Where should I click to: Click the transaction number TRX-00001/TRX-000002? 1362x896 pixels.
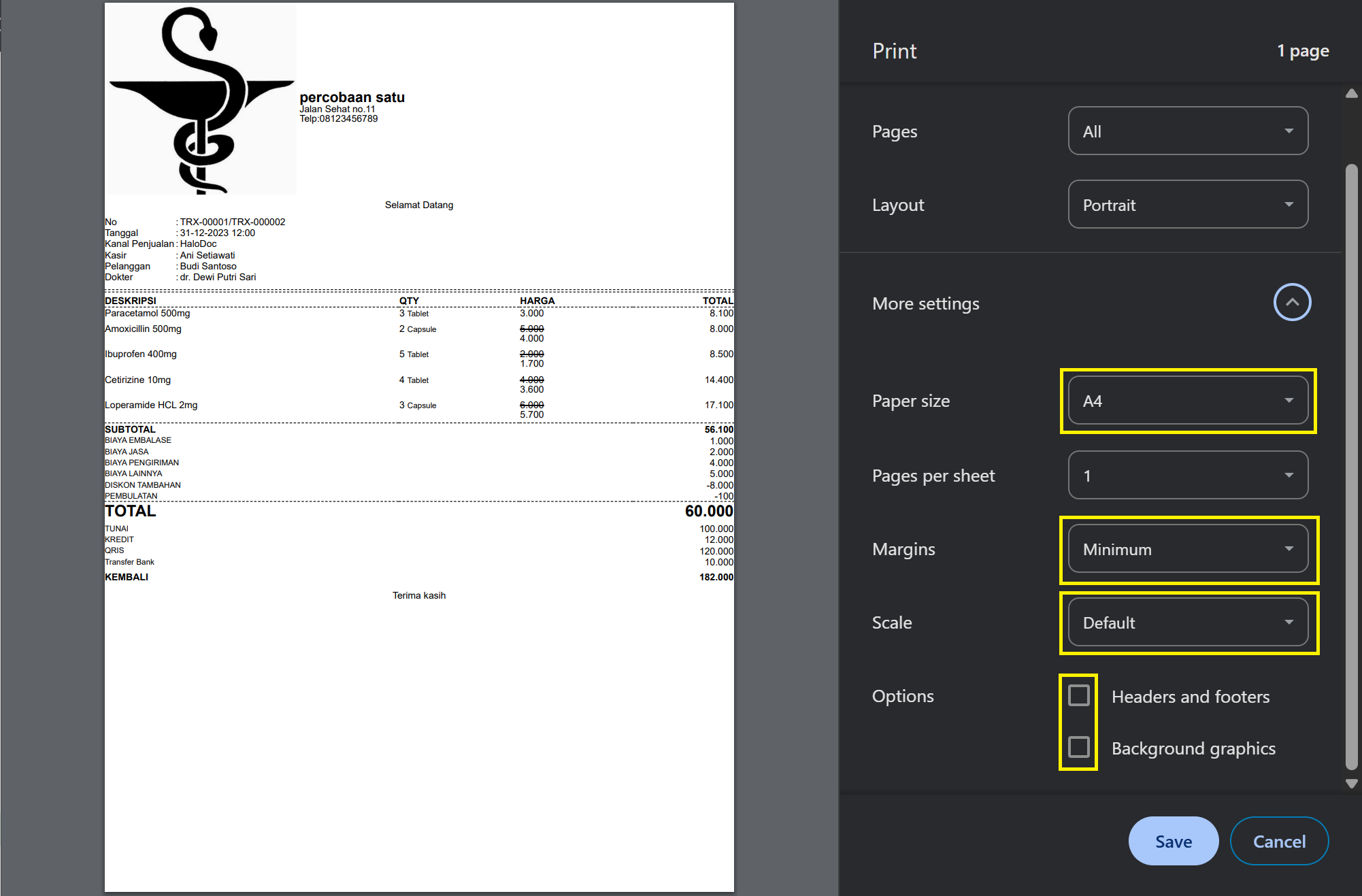click(x=233, y=222)
